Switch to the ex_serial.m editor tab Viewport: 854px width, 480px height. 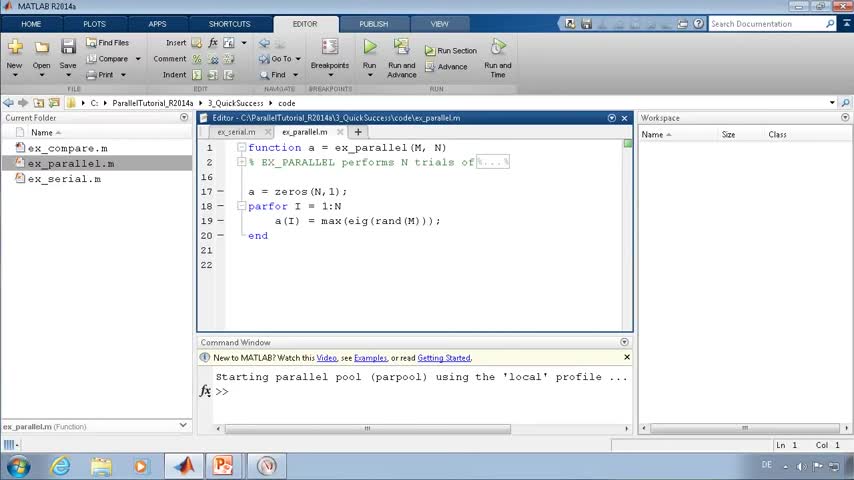coord(236,132)
